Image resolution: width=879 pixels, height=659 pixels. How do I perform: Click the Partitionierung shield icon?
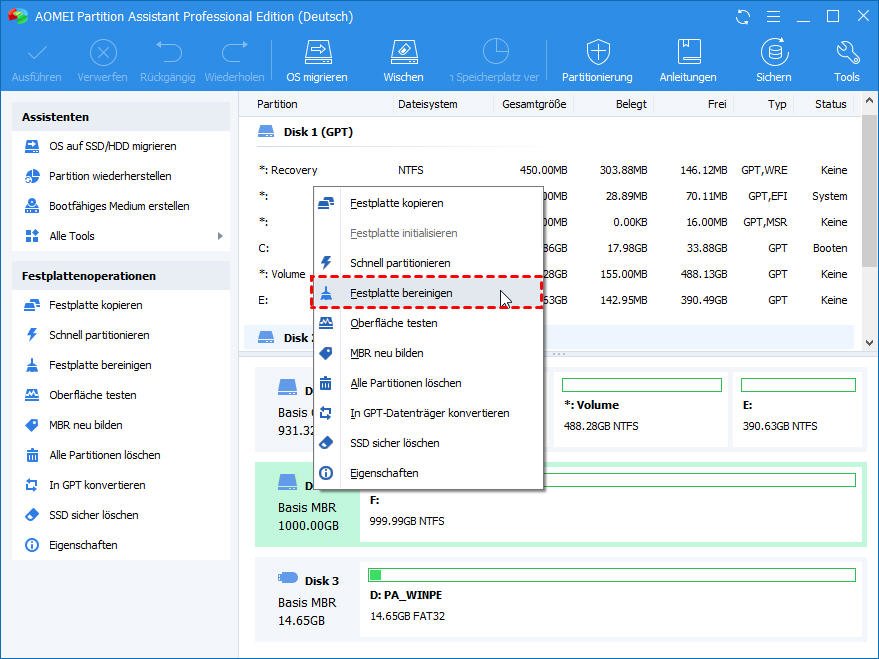pos(597,52)
